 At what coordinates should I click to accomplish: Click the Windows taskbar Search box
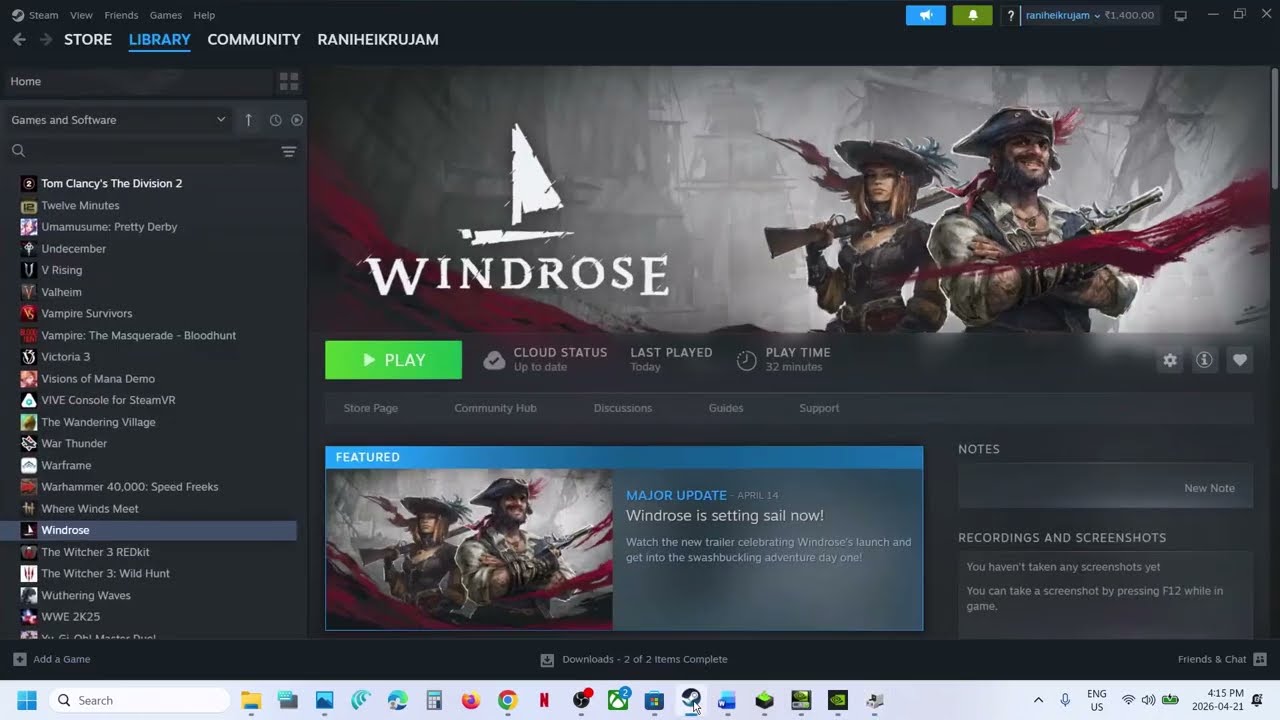139,700
